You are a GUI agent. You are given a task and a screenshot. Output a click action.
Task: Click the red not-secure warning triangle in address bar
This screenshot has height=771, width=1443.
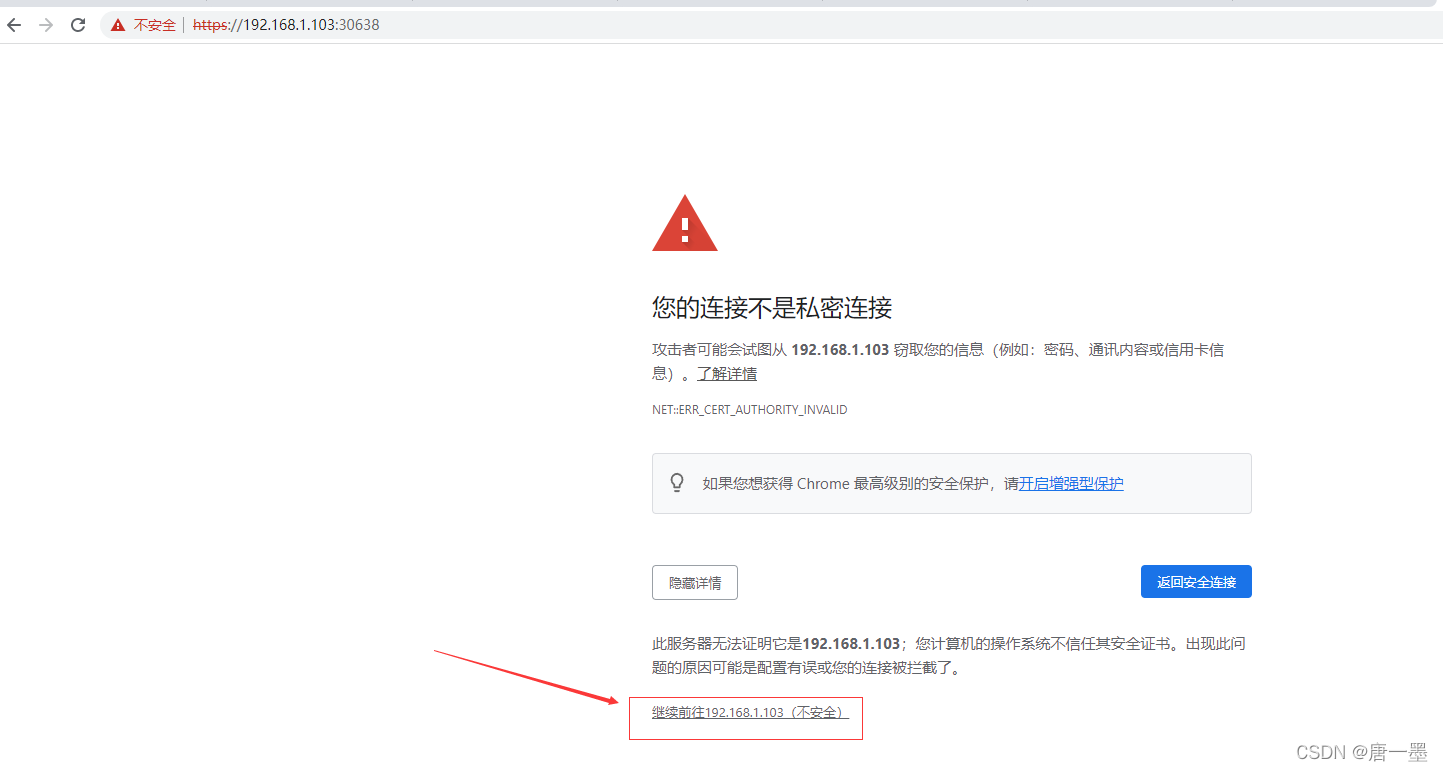click(x=118, y=25)
